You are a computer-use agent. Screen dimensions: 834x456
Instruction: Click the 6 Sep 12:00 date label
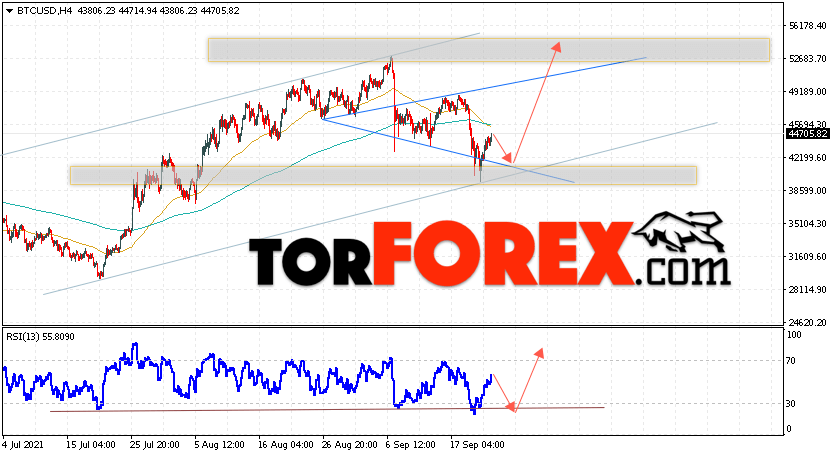click(410, 445)
